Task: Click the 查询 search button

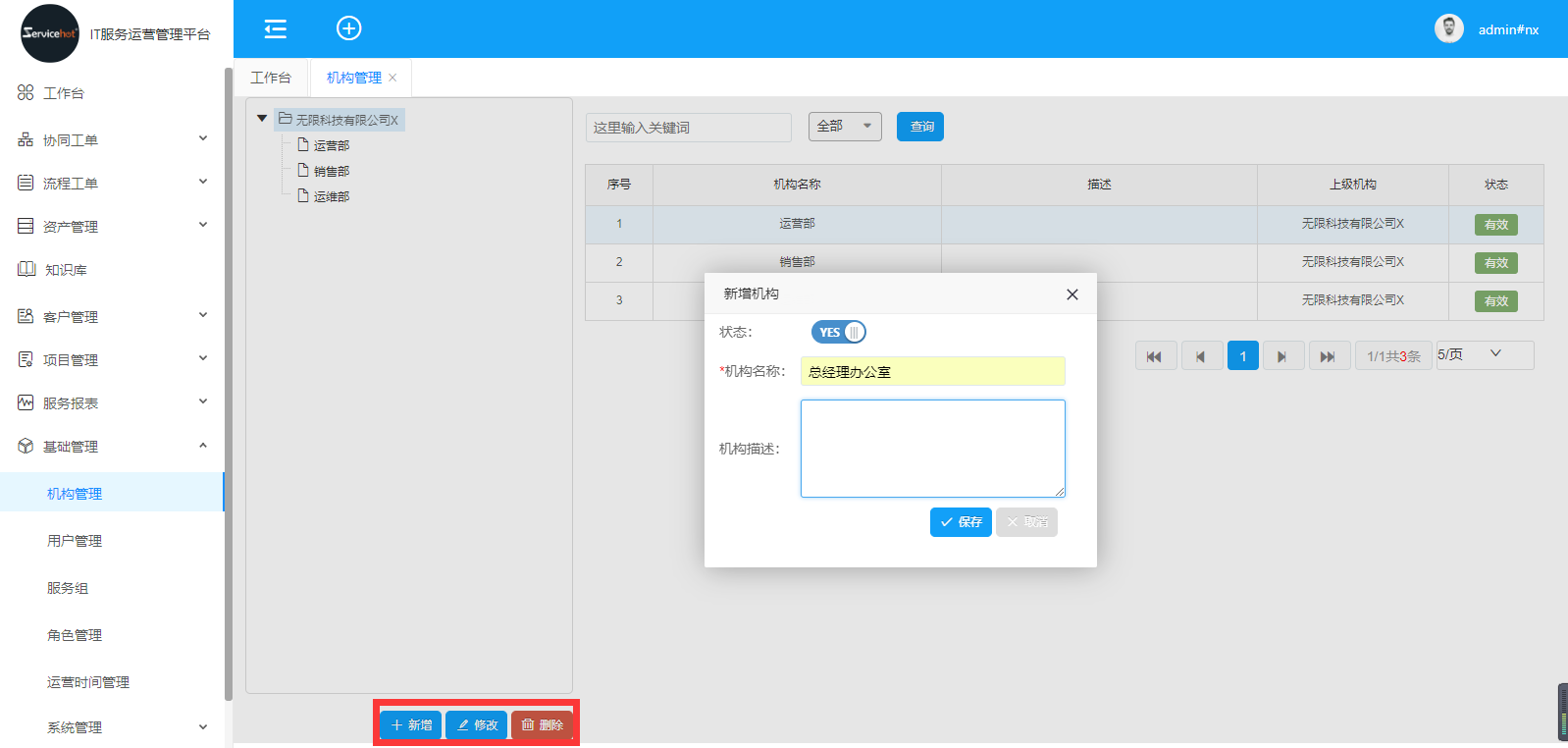Action: (919, 127)
